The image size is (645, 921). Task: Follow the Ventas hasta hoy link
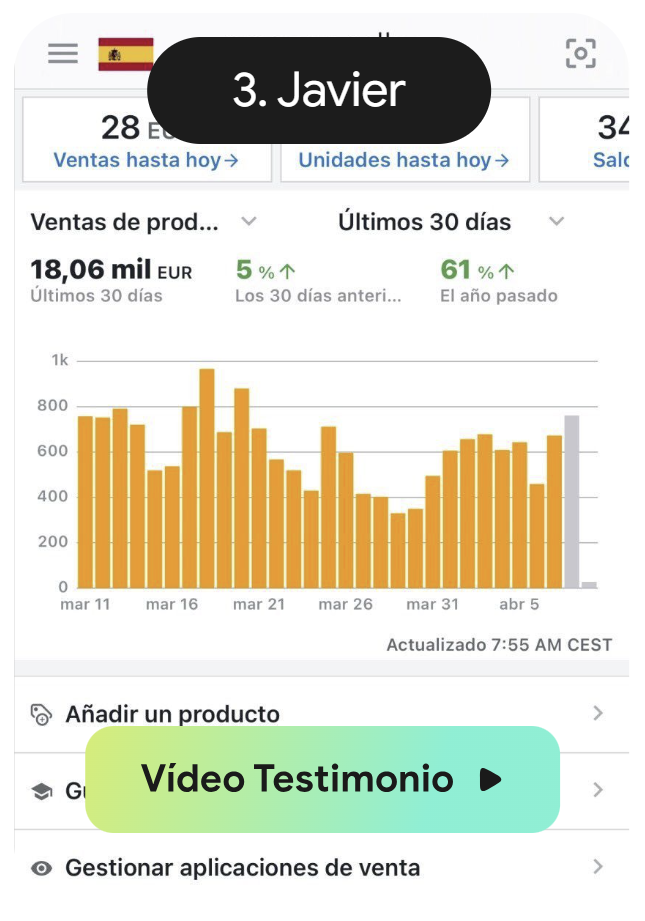[x=143, y=160]
